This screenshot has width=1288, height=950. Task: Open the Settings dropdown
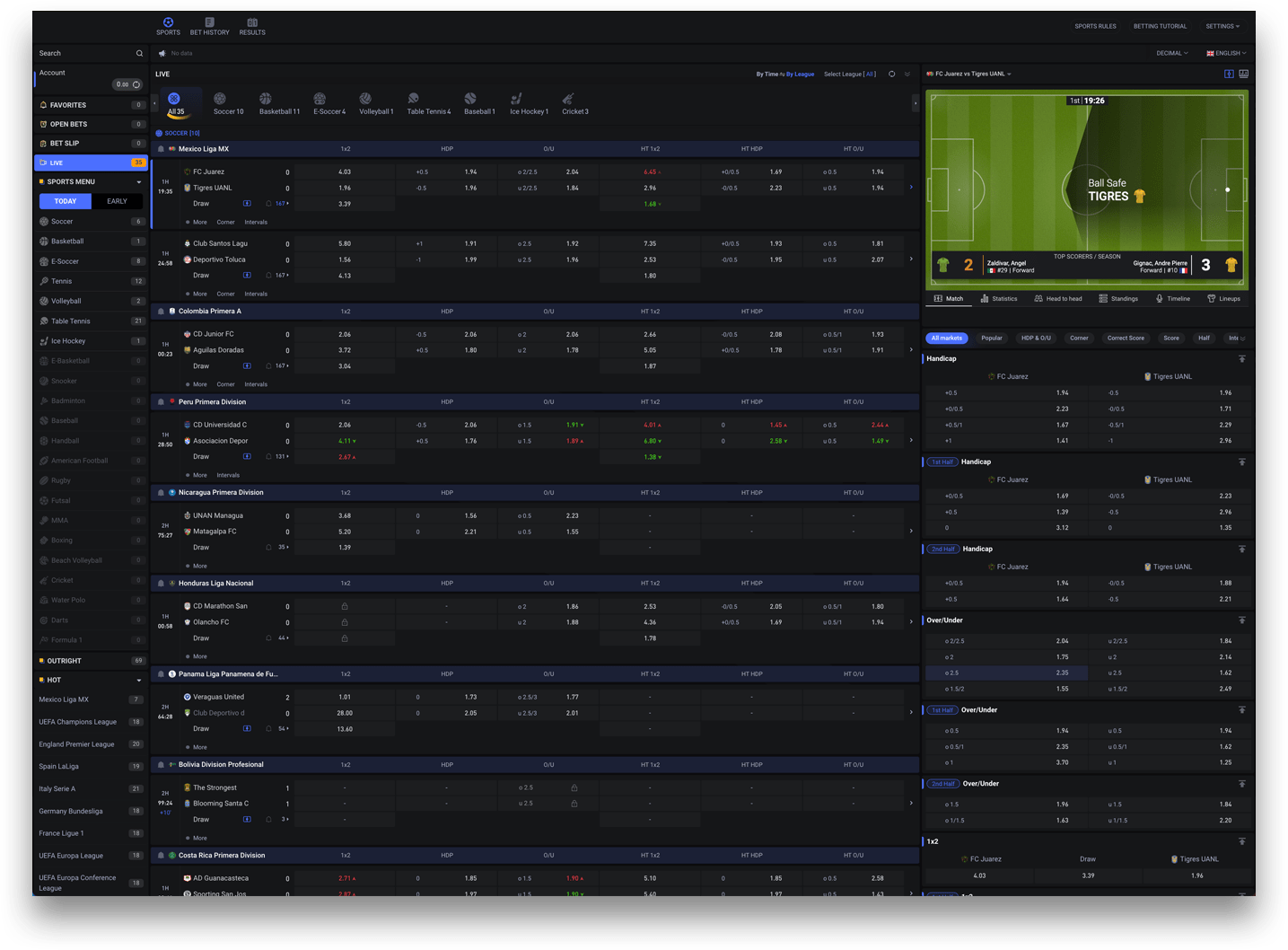pyautogui.click(x=1222, y=26)
